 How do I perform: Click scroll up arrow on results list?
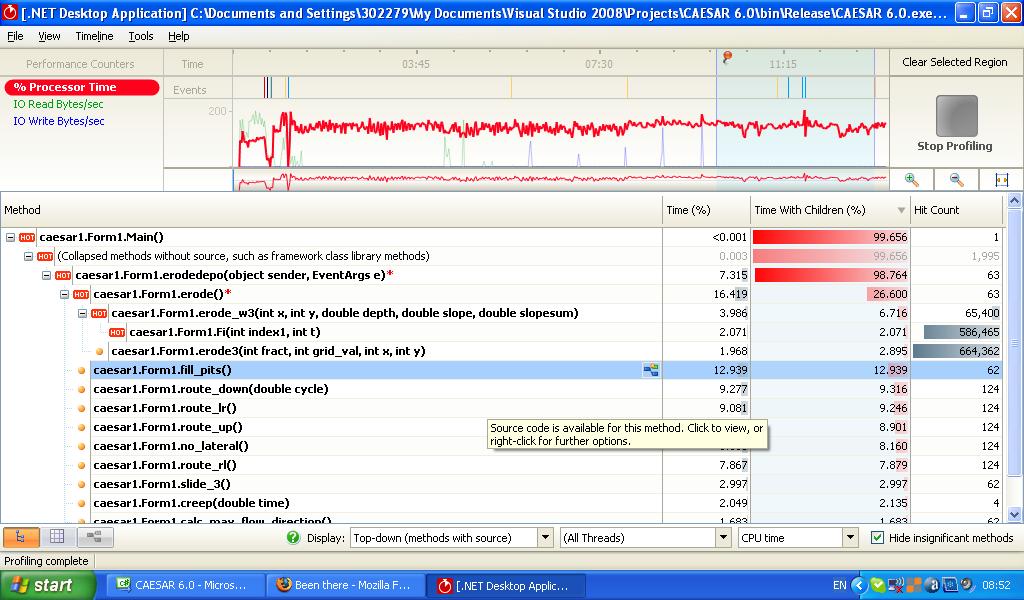[x=1014, y=201]
